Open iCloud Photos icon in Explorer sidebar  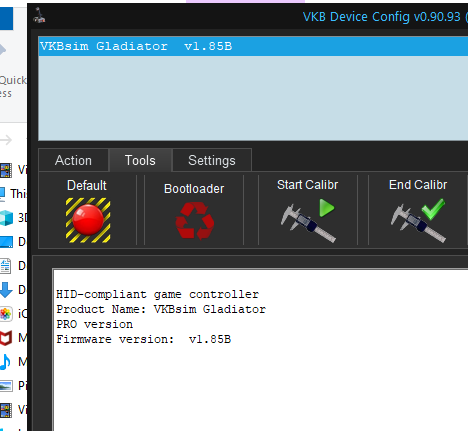[6, 314]
